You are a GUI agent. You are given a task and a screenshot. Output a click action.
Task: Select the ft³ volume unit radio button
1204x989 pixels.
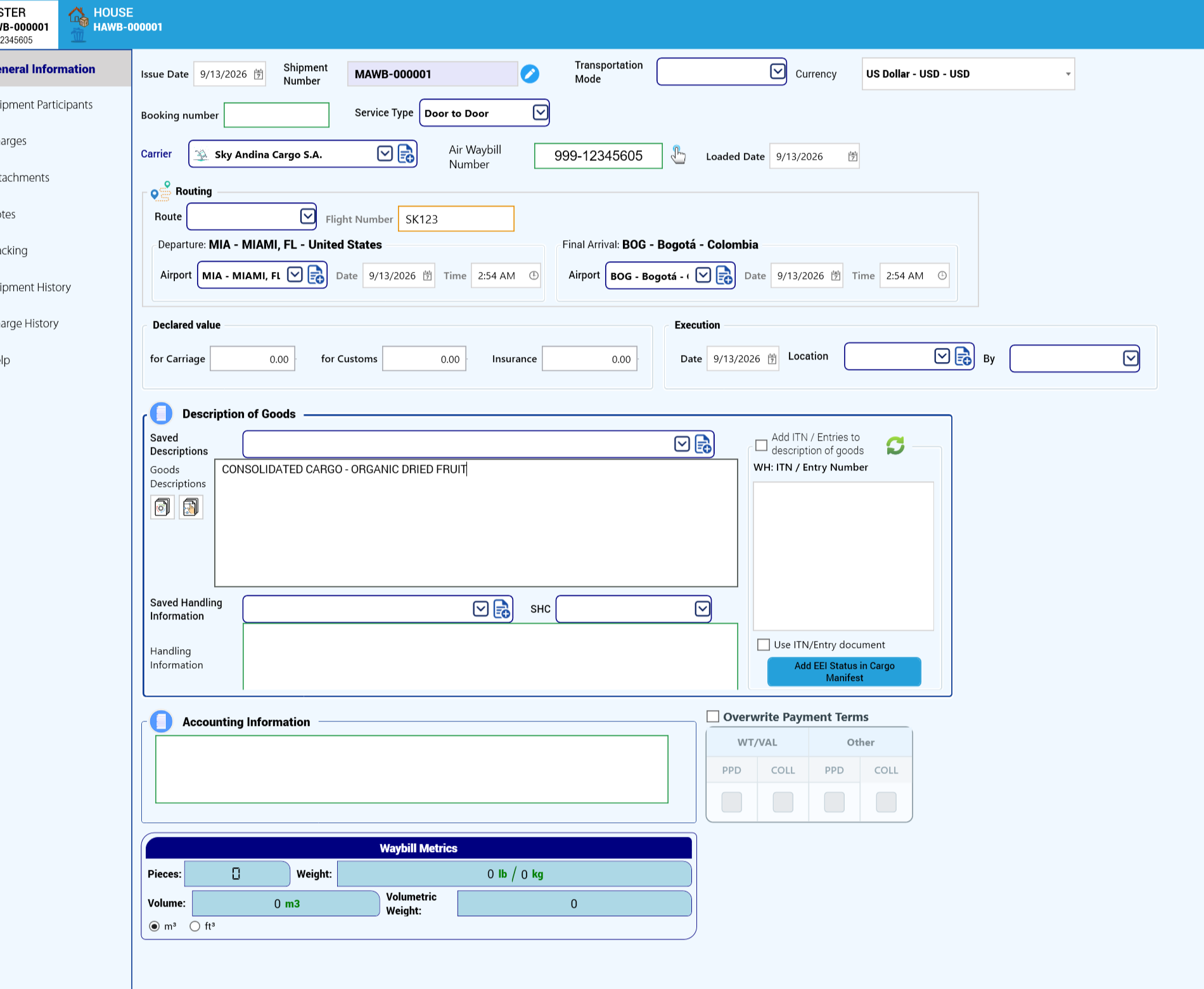point(195,926)
